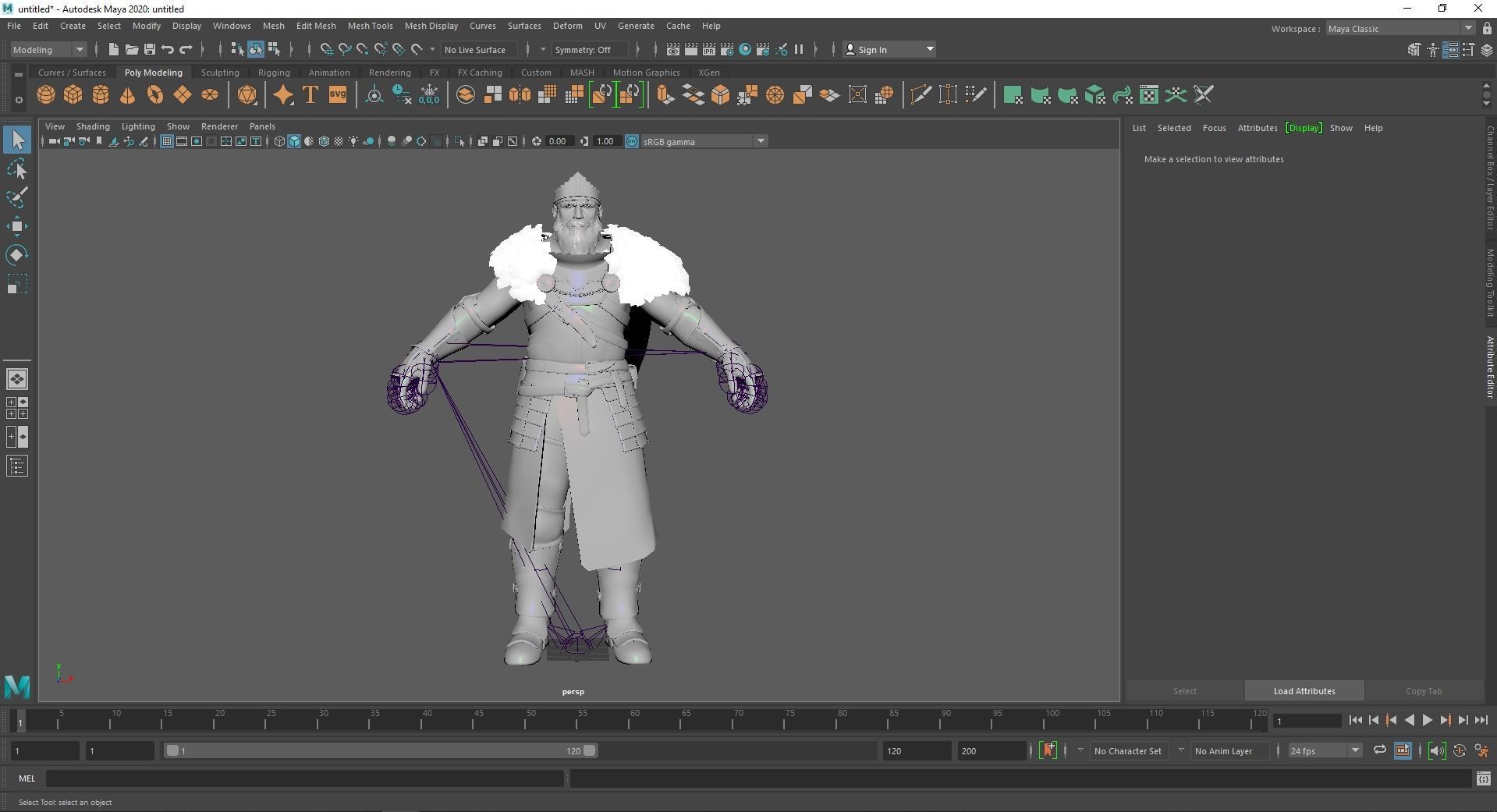Click the Redo arrow icon
This screenshot has height=812, width=1497.
[x=186, y=49]
